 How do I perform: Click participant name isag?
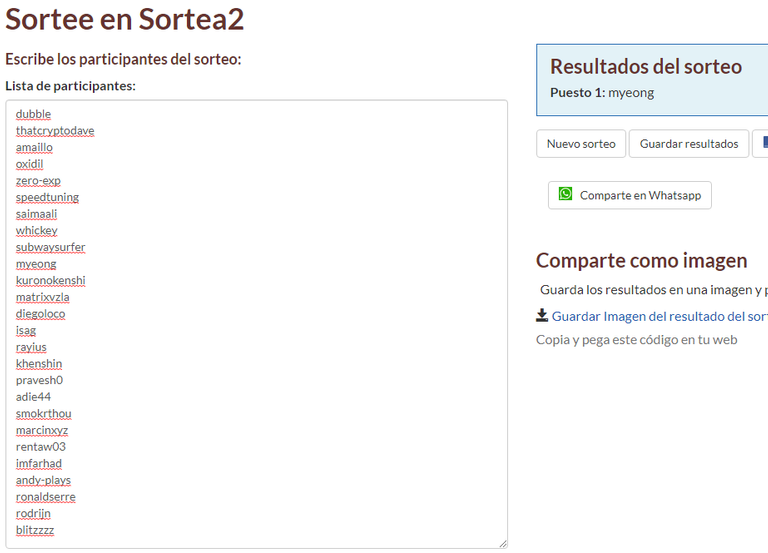[25, 331]
